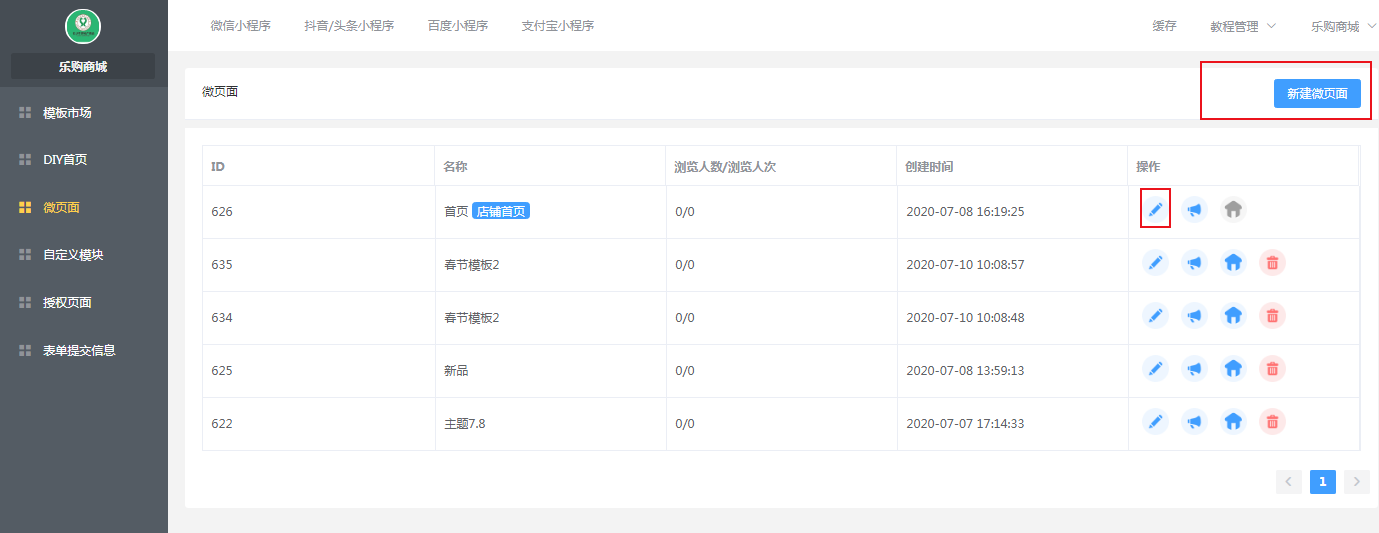1379x533 pixels.
Task: Edit page 635 using its pencil icon
Action: [x=1155, y=263]
